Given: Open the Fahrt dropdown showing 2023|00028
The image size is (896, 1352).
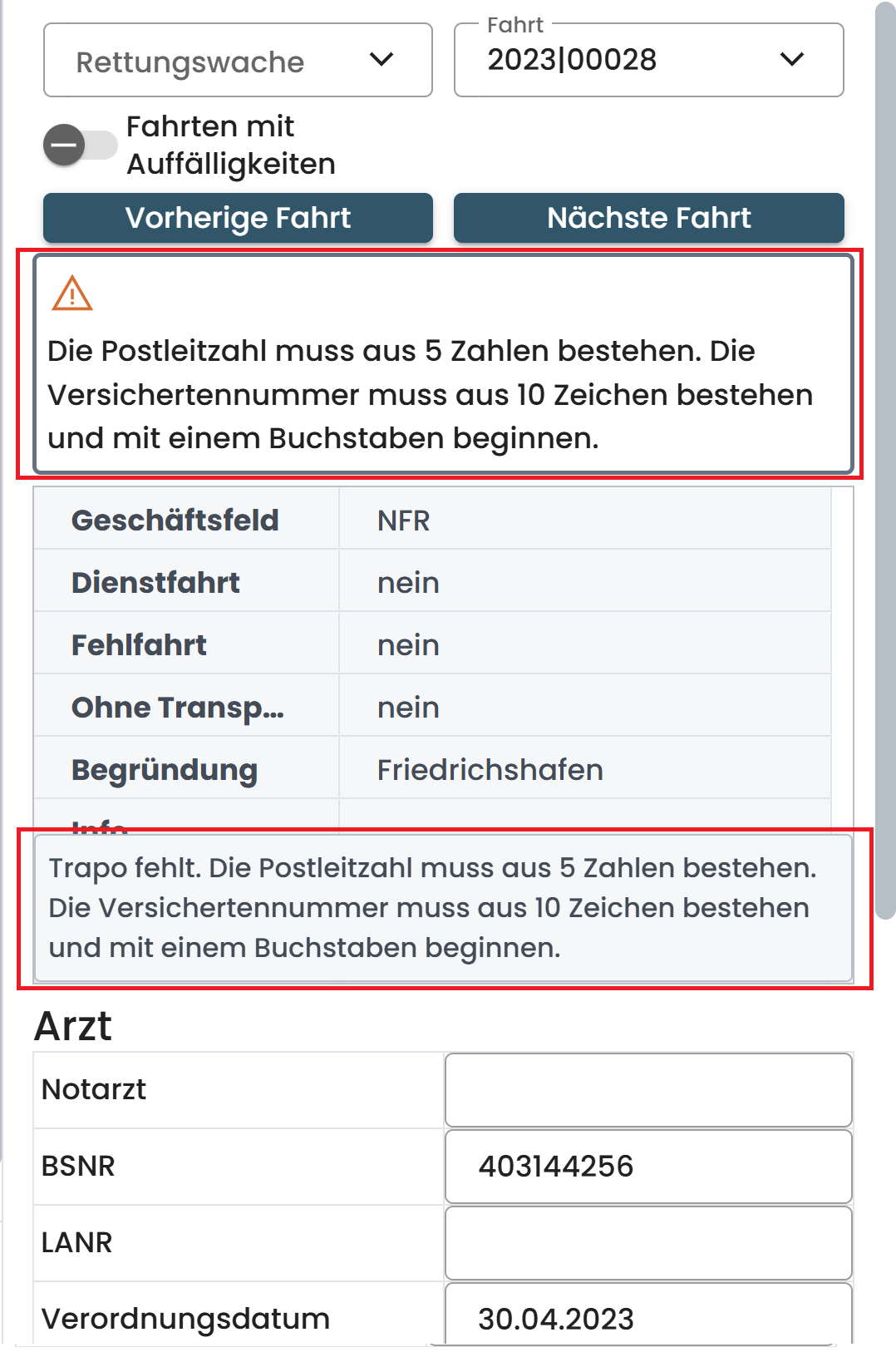Looking at the screenshot, I should click(x=648, y=59).
